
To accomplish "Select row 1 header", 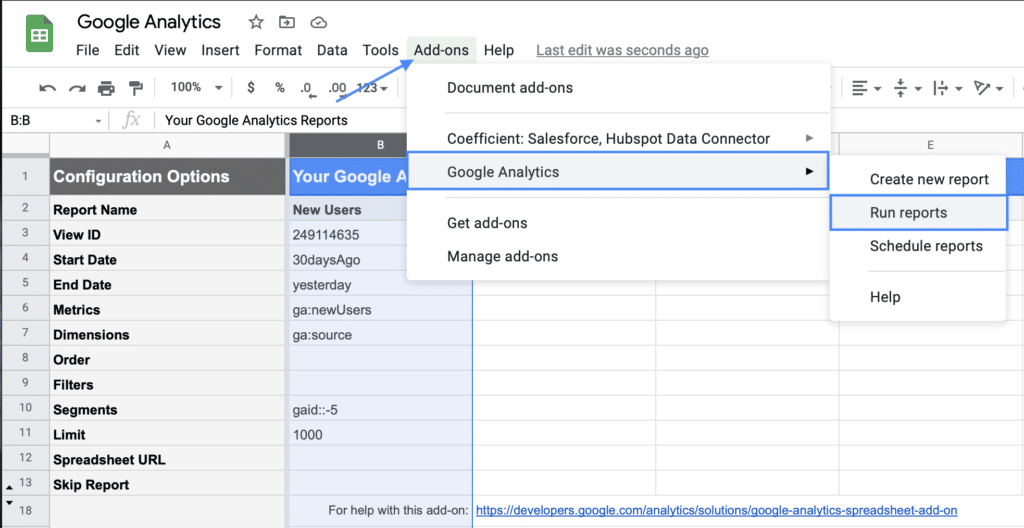I will click(25, 176).
